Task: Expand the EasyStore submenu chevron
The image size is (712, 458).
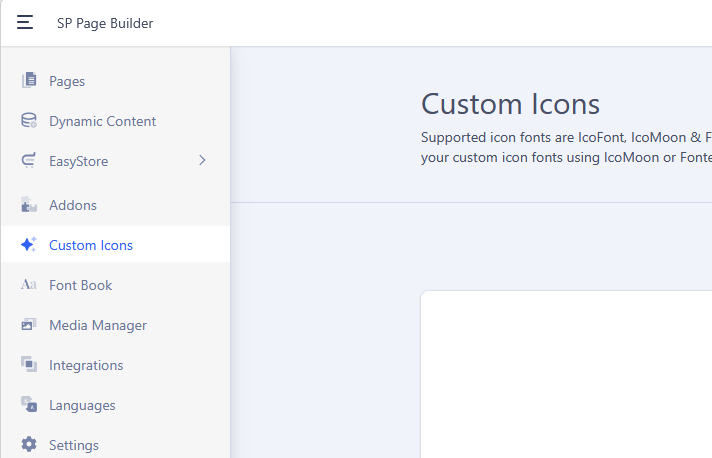Action: click(202, 160)
